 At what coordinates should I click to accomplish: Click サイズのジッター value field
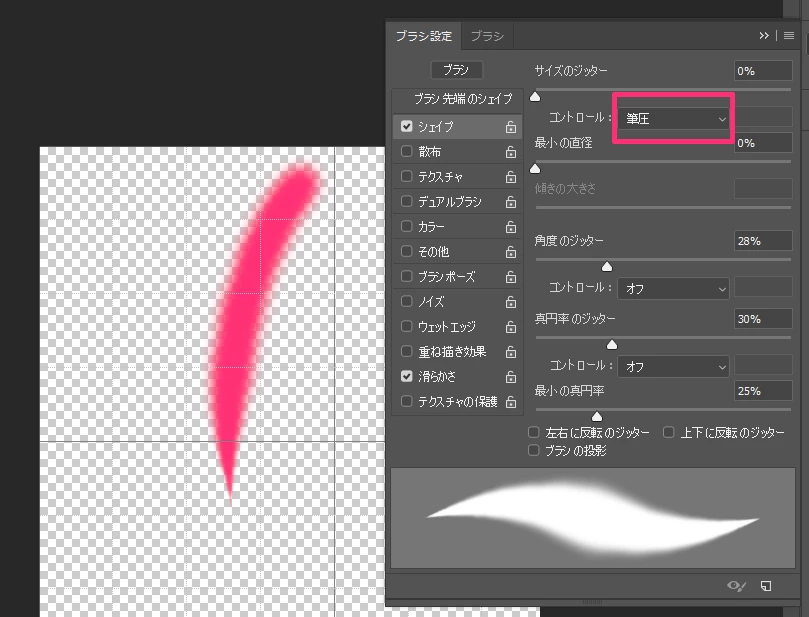[x=763, y=71]
